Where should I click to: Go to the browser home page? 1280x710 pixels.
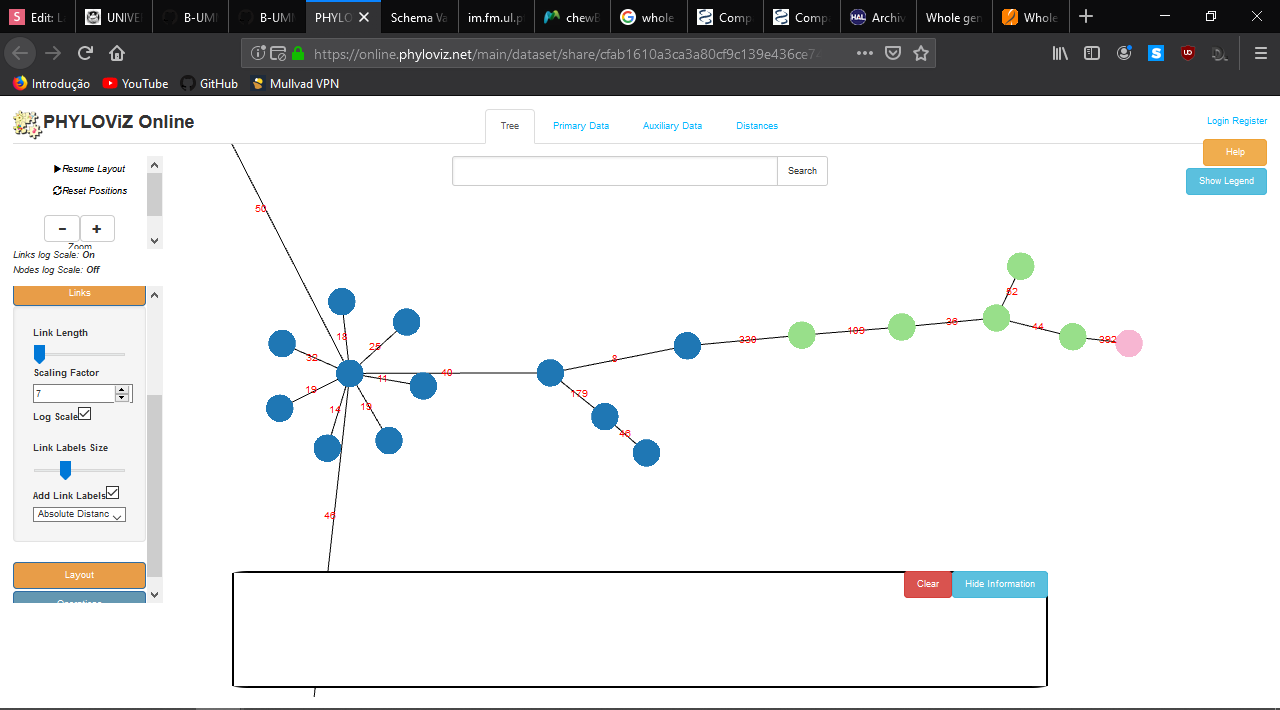[x=117, y=53]
